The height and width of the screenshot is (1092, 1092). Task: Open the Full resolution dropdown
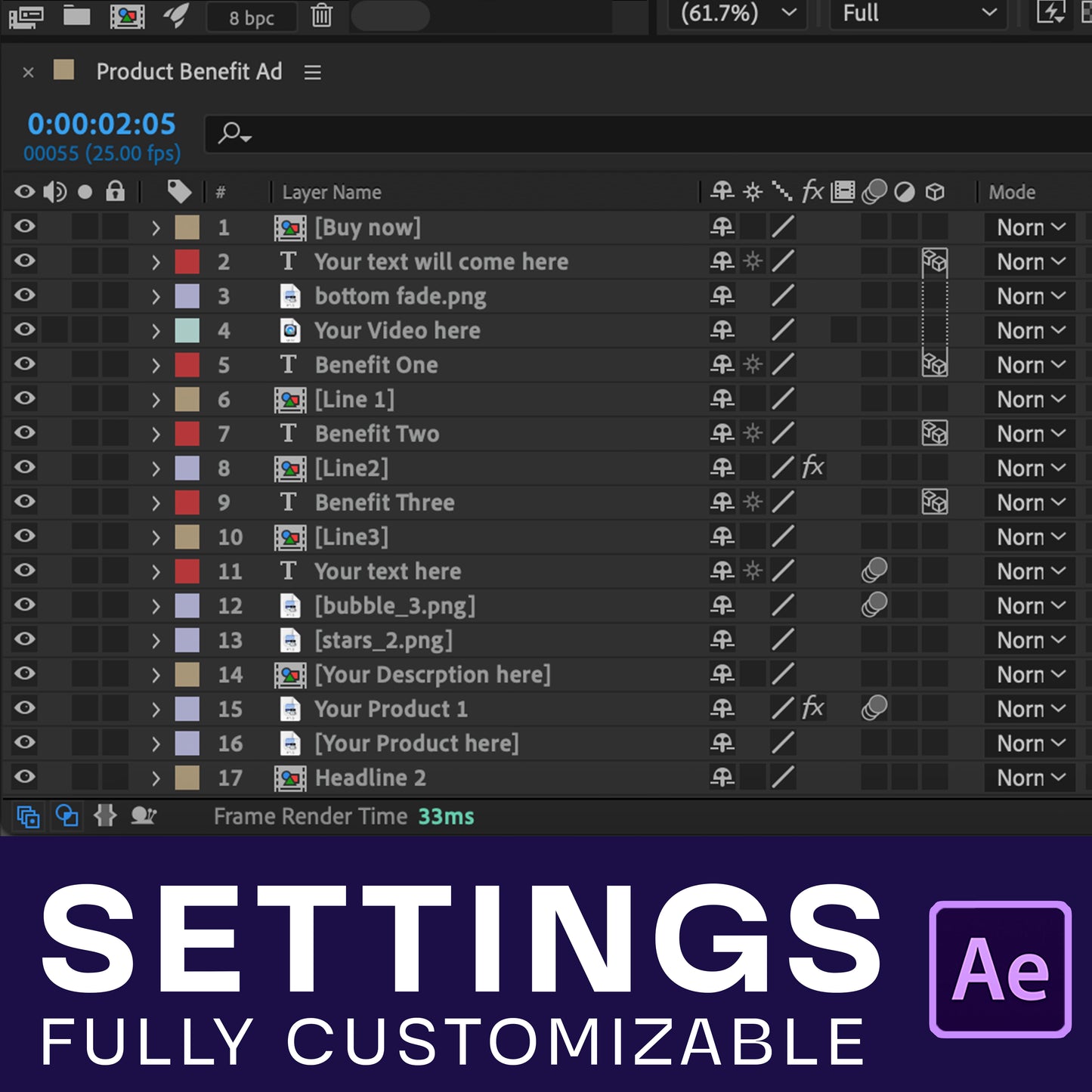coord(918,14)
